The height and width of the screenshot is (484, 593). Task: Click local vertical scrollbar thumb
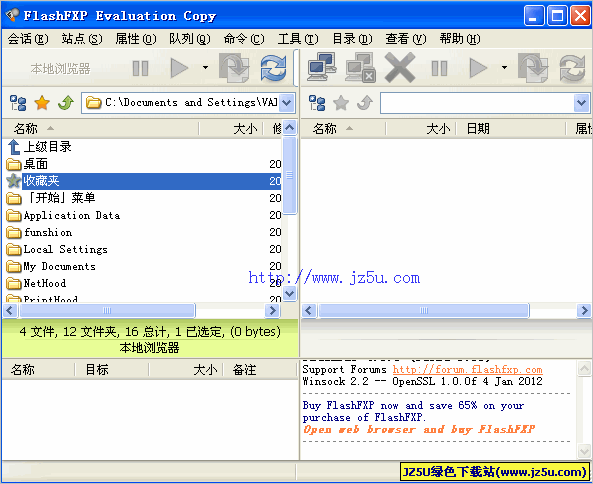[x=290, y=175]
